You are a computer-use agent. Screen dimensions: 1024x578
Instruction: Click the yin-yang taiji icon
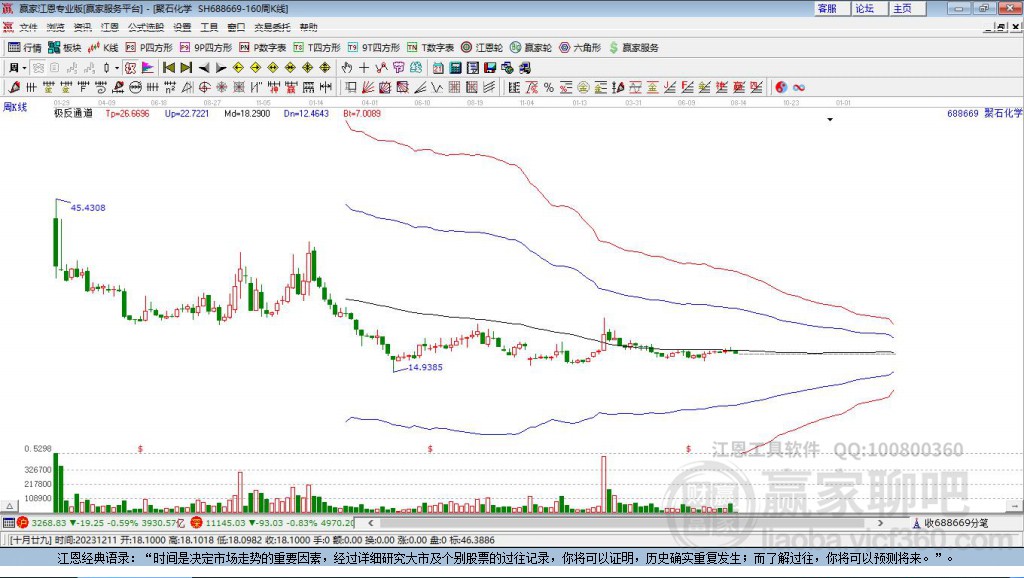click(x=781, y=87)
